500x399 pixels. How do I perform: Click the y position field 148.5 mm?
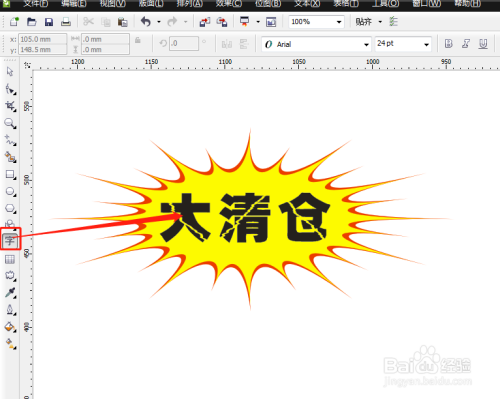42,49
